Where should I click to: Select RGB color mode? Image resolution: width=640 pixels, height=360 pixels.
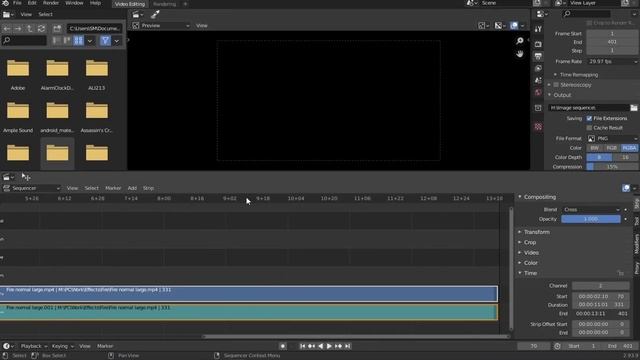point(611,148)
